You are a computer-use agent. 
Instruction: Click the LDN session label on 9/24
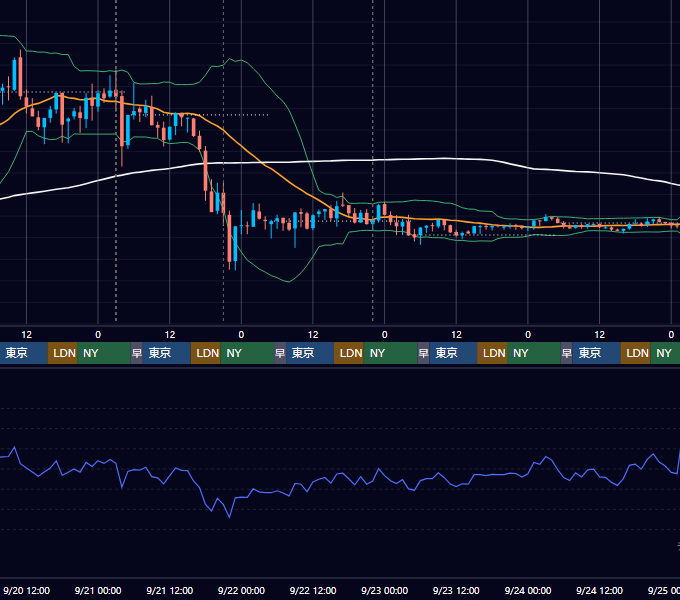pyautogui.click(x=638, y=353)
